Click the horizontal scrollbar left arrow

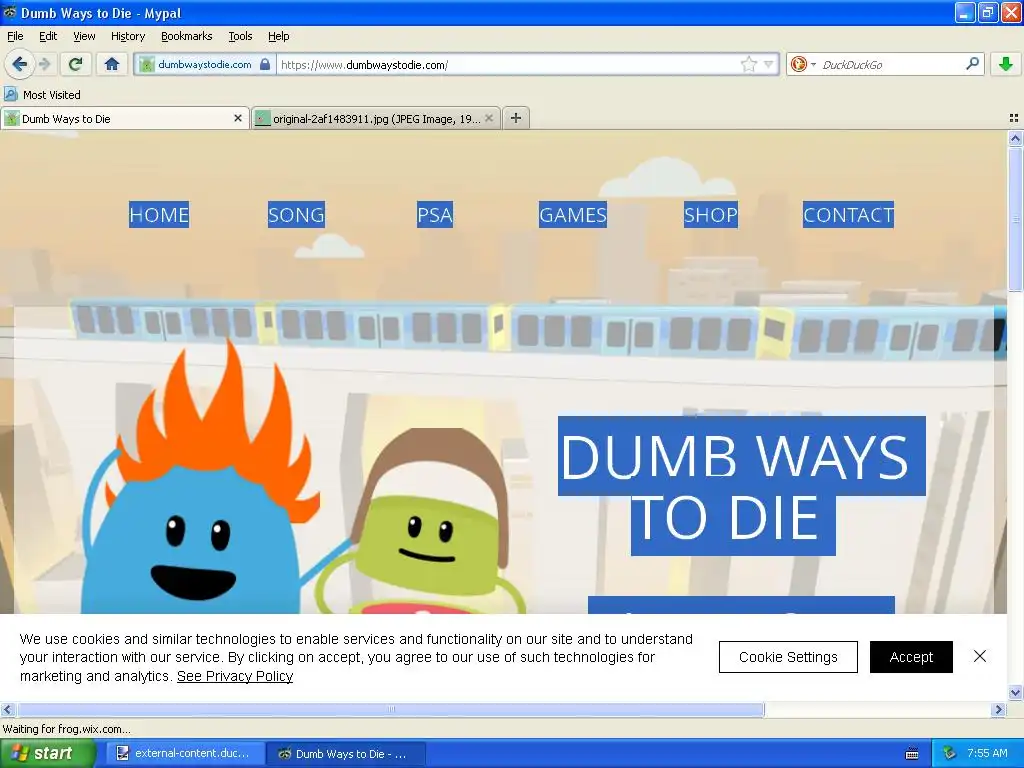[7, 709]
